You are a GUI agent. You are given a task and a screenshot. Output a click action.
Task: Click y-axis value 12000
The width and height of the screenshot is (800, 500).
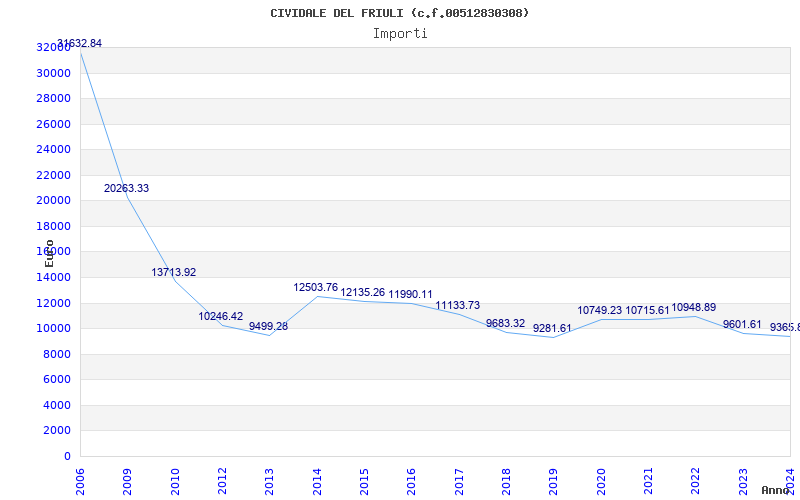point(54,303)
